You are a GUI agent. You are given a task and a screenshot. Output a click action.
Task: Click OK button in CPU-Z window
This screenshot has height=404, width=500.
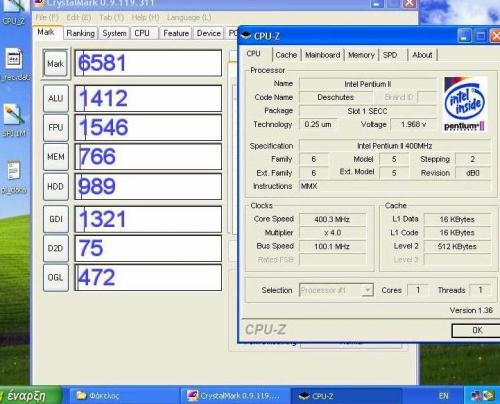pos(476,330)
